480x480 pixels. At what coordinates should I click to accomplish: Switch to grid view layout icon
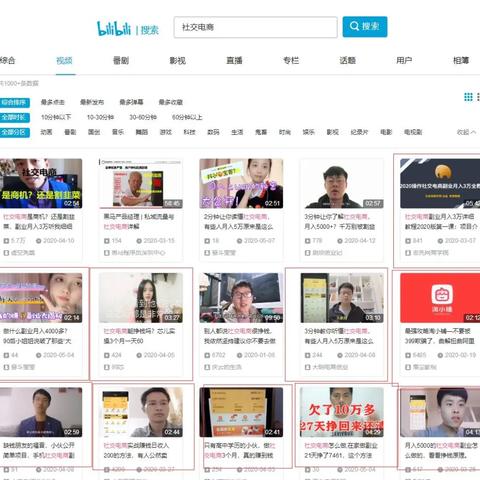click(468, 97)
